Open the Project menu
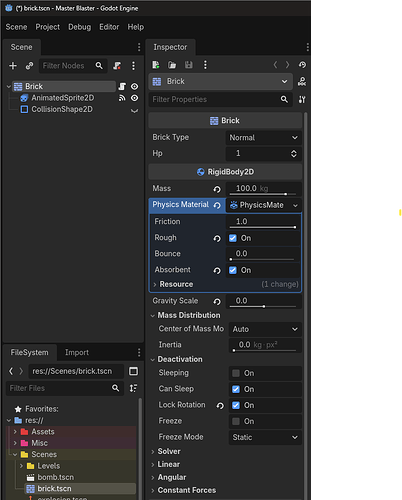Screen dimensions: 402x500 48,27
